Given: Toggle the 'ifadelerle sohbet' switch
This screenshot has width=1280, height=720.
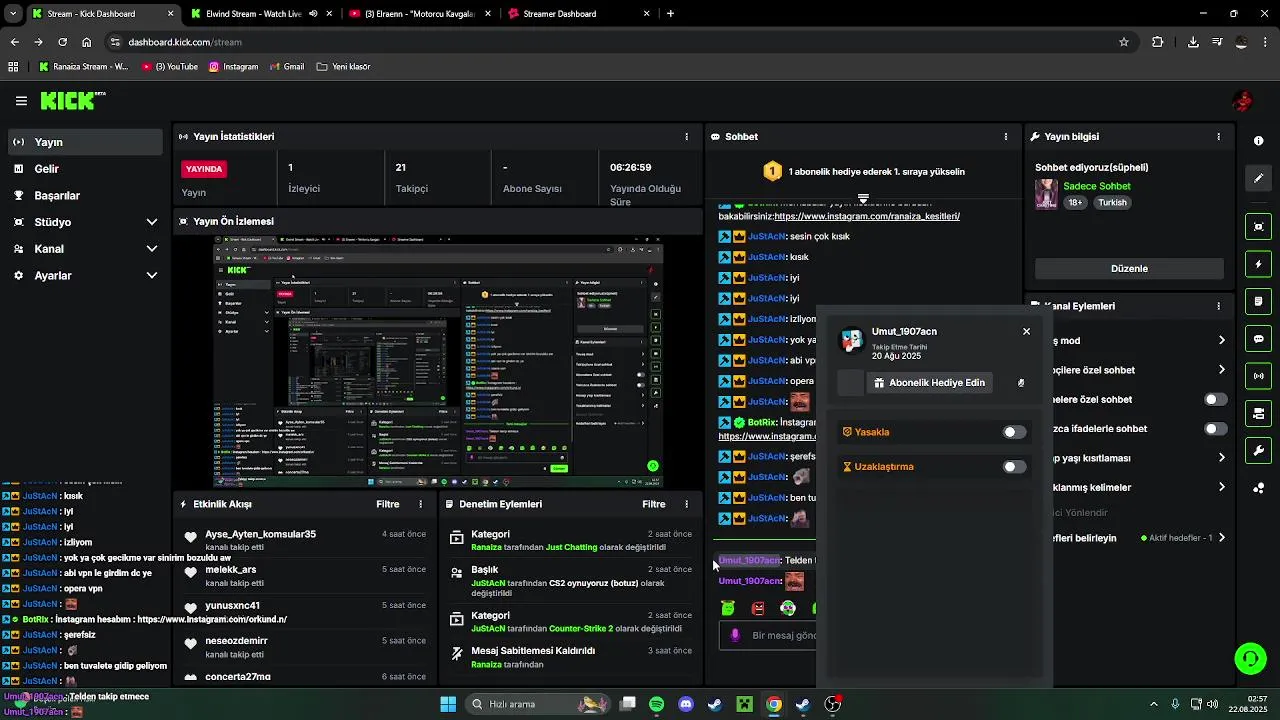Looking at the screenshot, I should pyautogui.click(x=1215, y=429).
